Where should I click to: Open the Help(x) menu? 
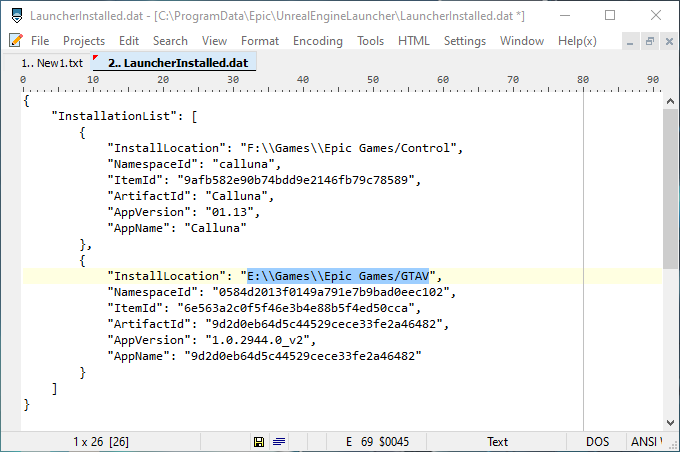click(577, 41)
